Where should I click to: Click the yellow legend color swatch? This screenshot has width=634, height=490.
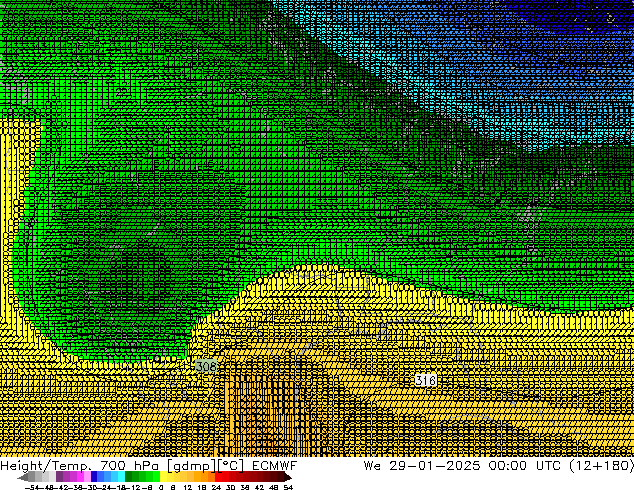pos(163,476)
